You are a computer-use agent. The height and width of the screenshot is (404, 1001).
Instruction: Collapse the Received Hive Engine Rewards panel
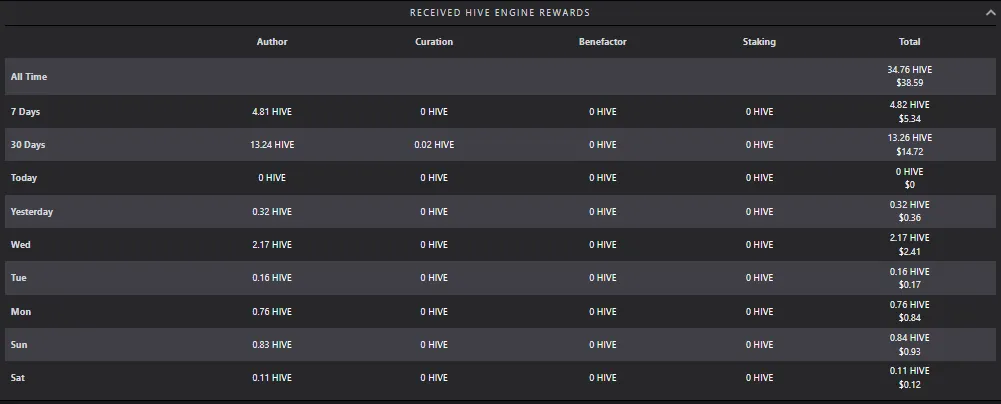990,12
